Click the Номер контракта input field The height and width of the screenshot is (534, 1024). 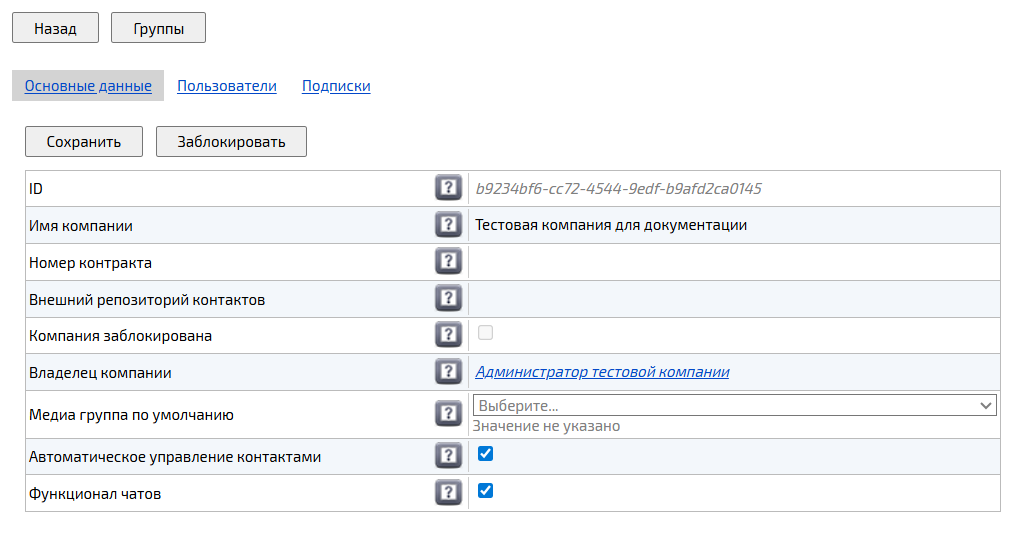(x=734, y=262)
